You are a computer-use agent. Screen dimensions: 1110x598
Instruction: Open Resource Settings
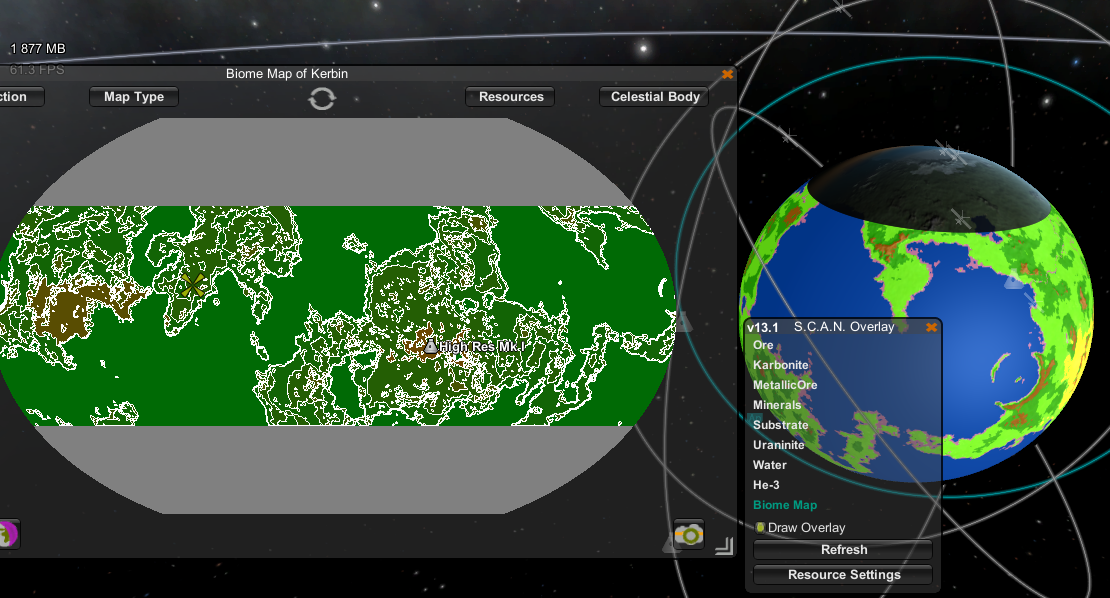coord(843,575)
